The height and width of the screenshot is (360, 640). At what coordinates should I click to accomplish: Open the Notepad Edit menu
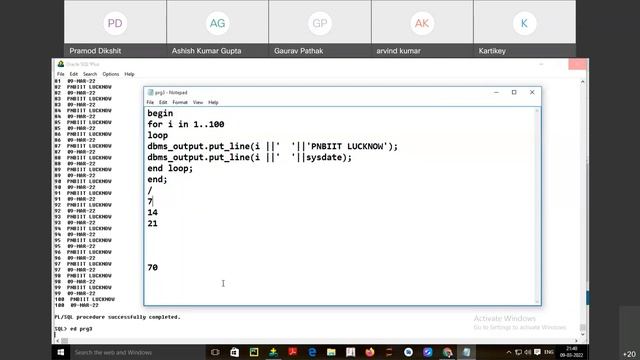[163, 102]
